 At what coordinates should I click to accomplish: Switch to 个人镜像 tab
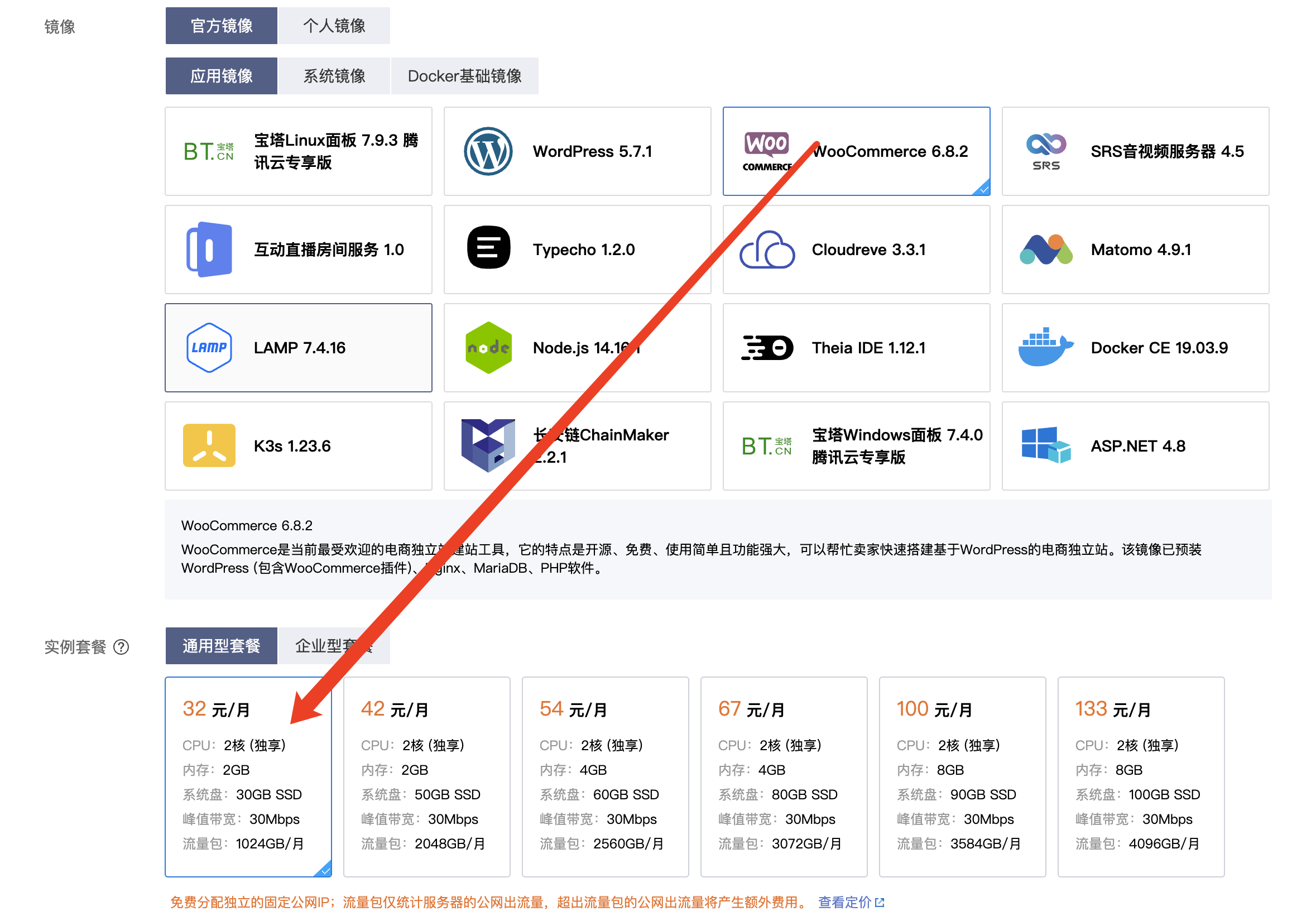(x=334, y=26)
